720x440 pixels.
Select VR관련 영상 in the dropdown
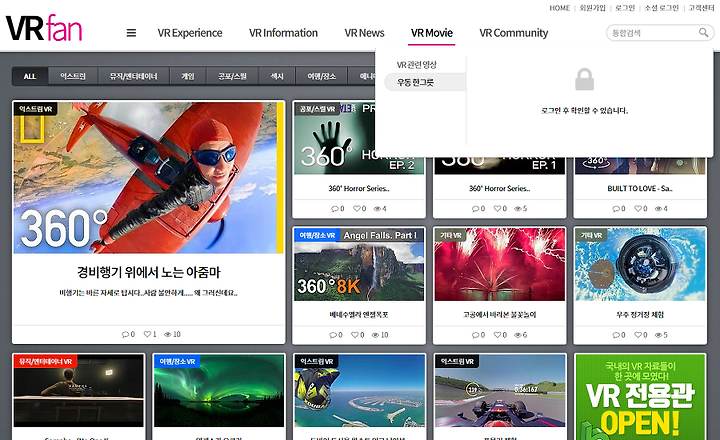click(x=416, y=65)
